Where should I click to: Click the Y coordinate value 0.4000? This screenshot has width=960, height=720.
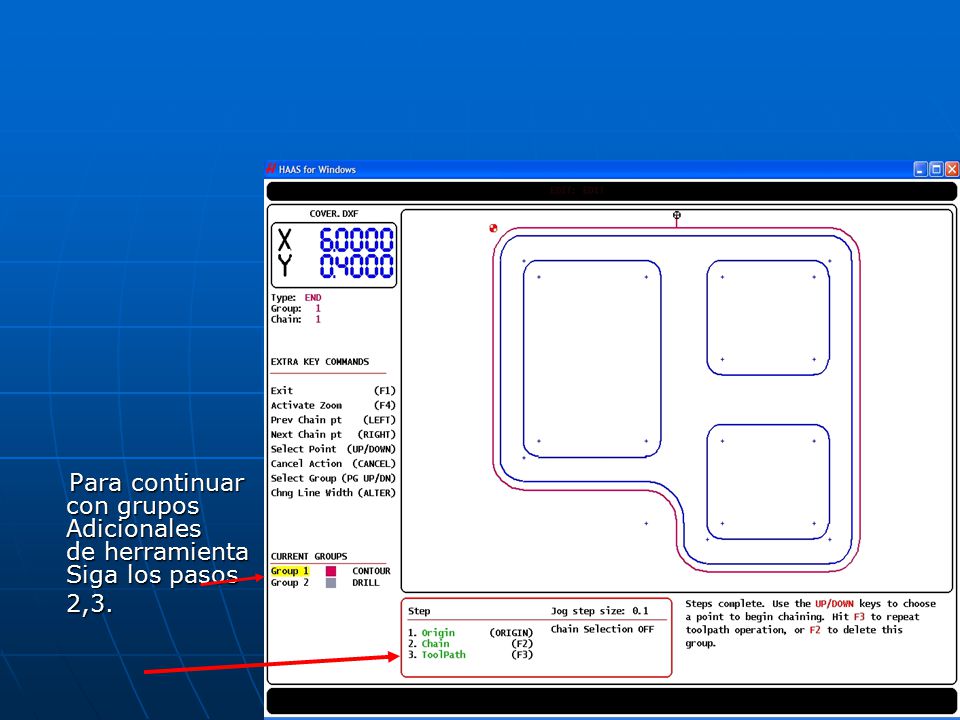pyautogui.click(x=356, y=266)
